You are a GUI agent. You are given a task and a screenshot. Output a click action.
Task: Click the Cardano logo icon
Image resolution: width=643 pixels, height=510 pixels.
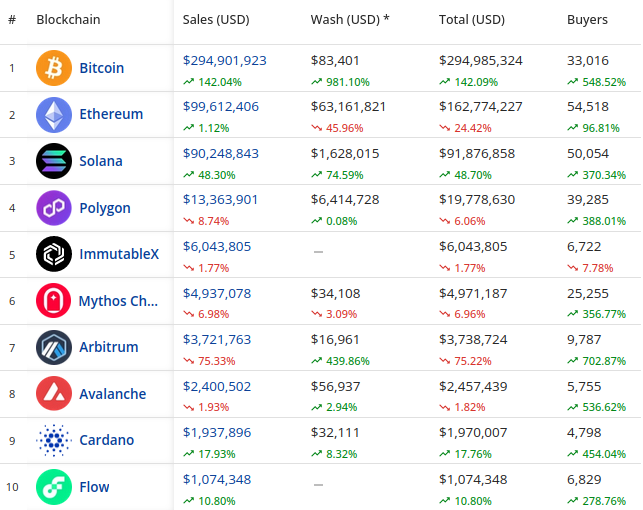point(54,440)
